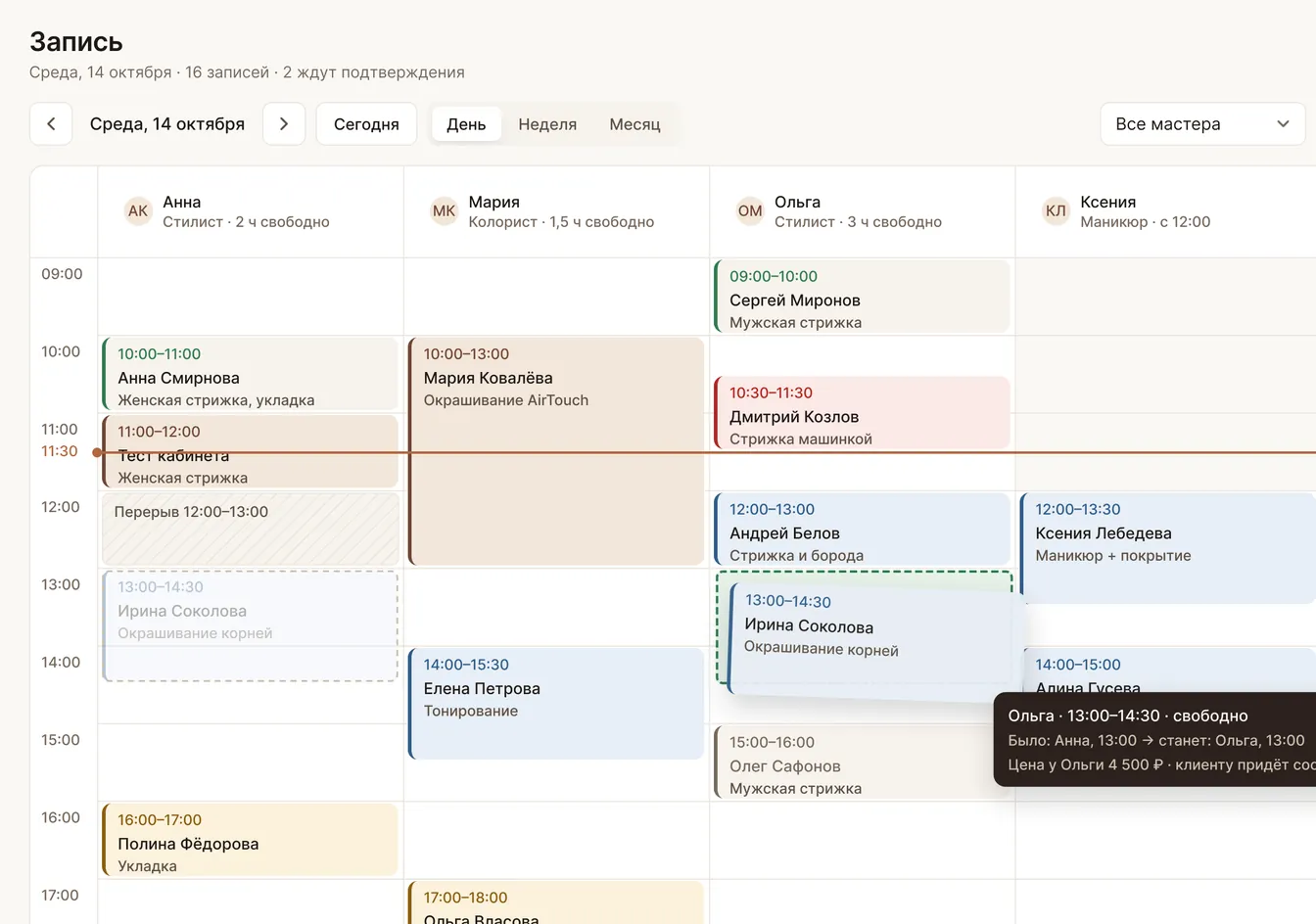Jump to today with Сегодня button

point(366,124)
